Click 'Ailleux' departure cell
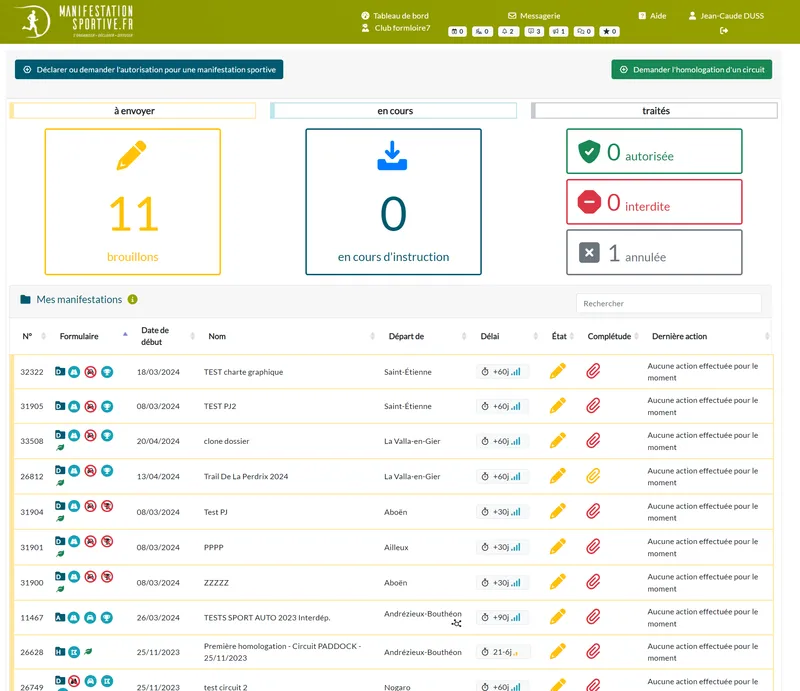Screen dimensions: 800x691 tap(396, 547)
